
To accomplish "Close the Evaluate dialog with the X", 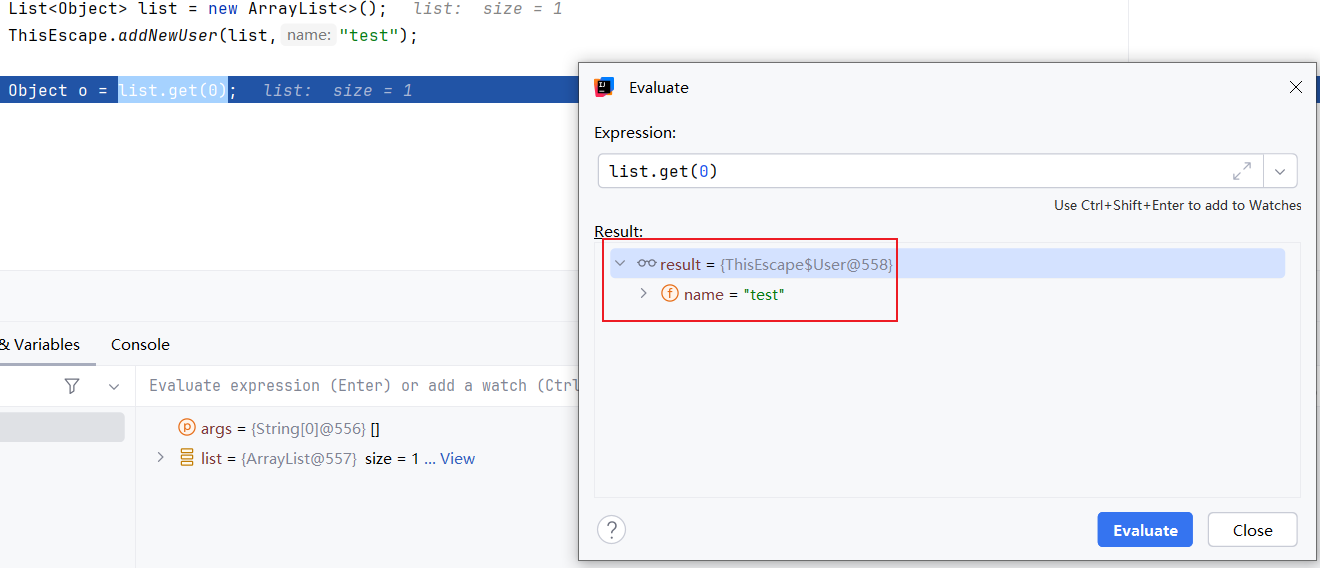I will tap(1295, 87).
